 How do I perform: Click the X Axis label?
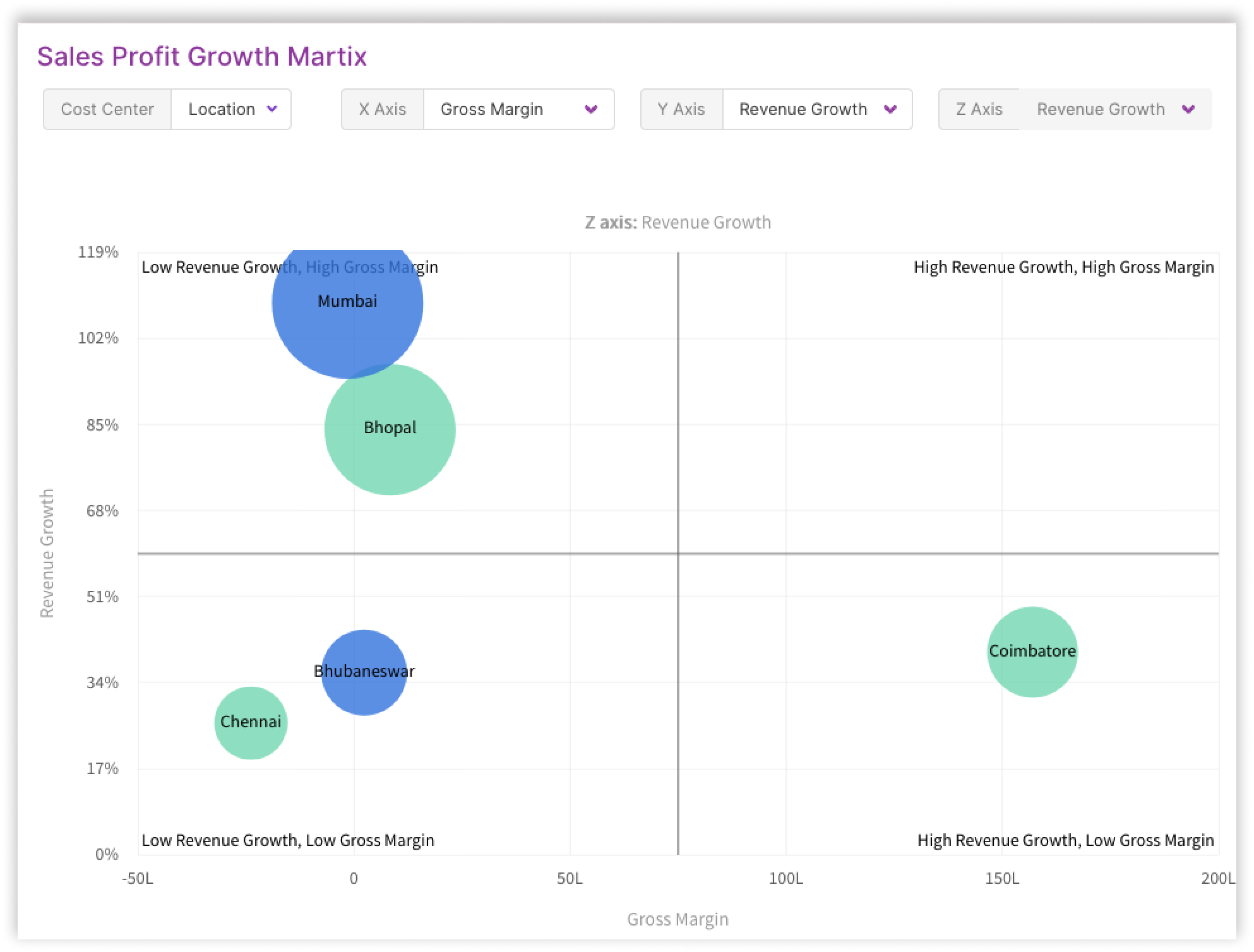tap(382, 109)
